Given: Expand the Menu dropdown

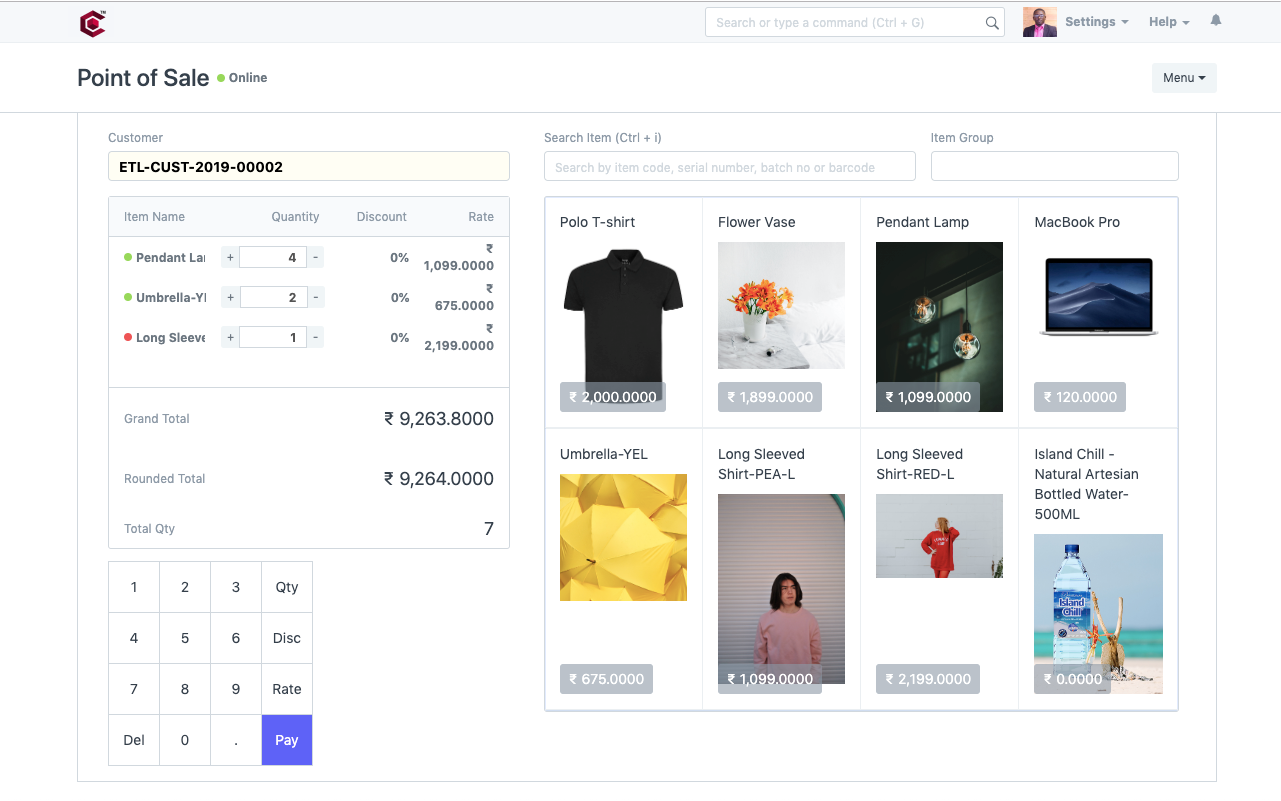Looking at the screenshot, I should (1183, 77).
